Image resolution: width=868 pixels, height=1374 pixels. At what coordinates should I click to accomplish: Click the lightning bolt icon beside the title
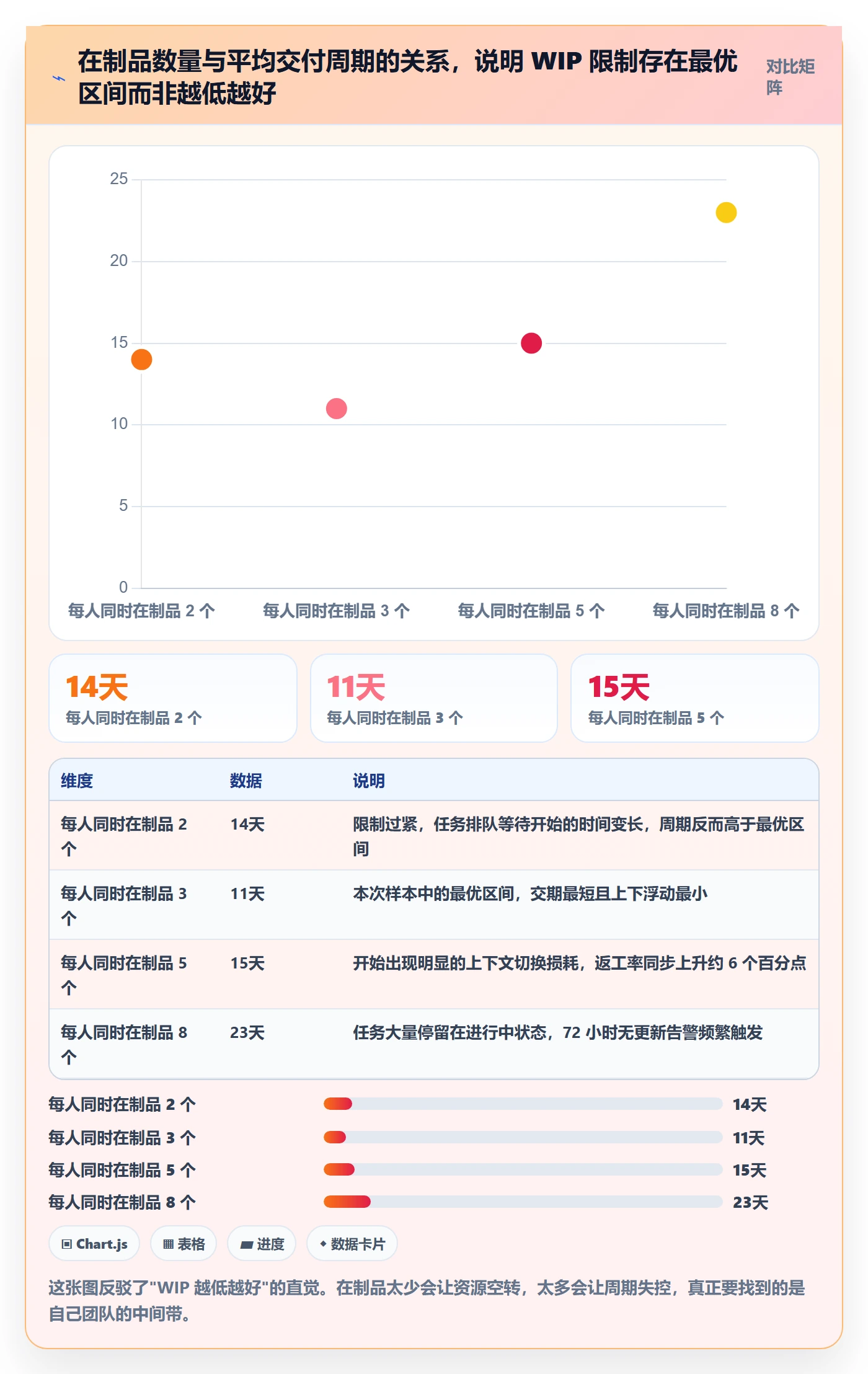click(58, 78)
